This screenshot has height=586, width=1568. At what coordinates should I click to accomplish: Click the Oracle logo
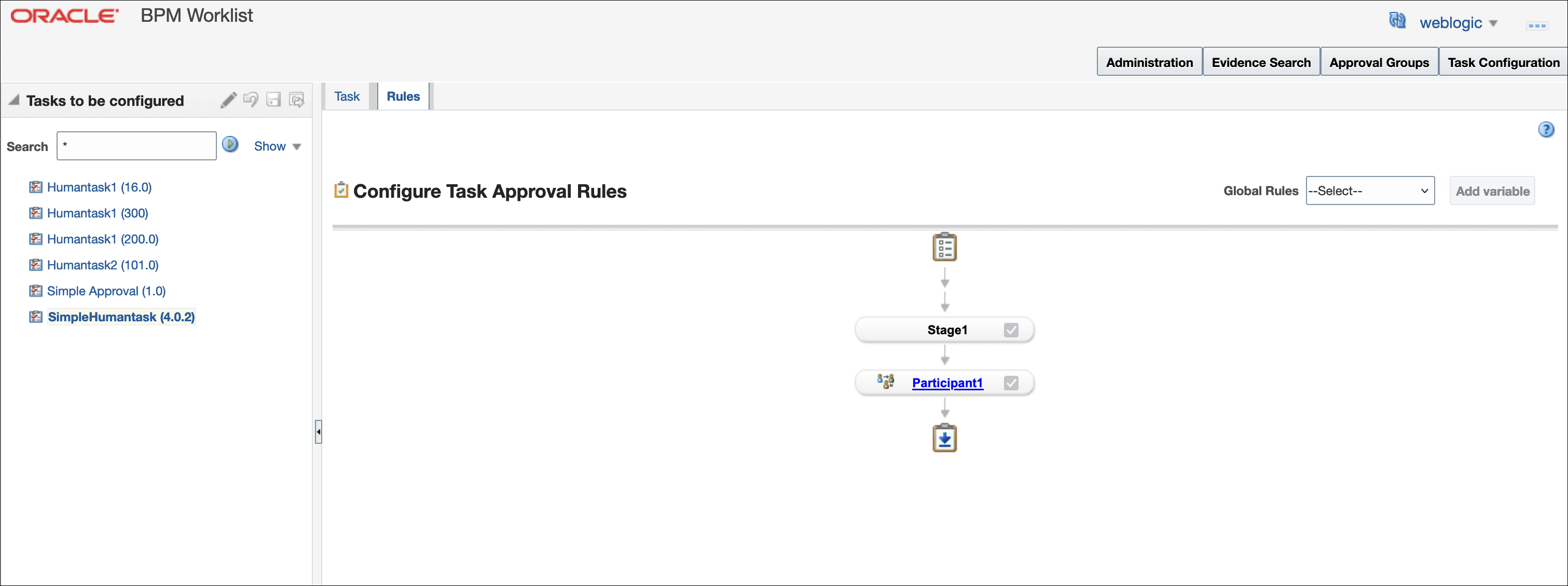[x=64, y=16]
